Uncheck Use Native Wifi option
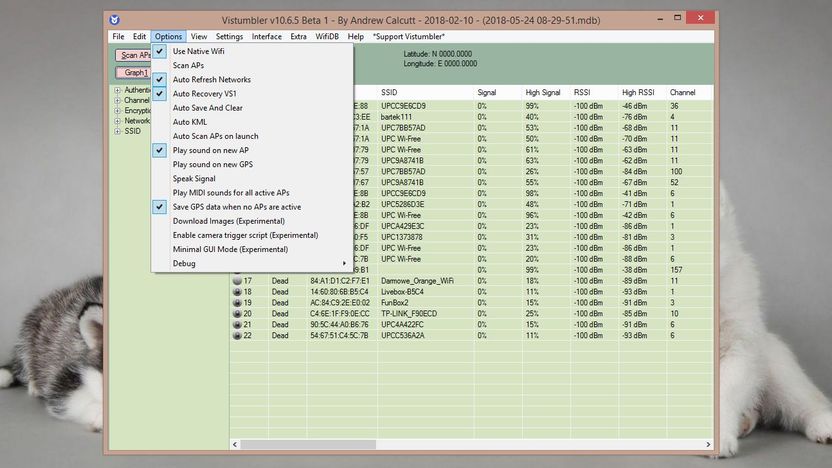Image resolution: width=832 pixels, height=468 pixels. pos(159,51)
